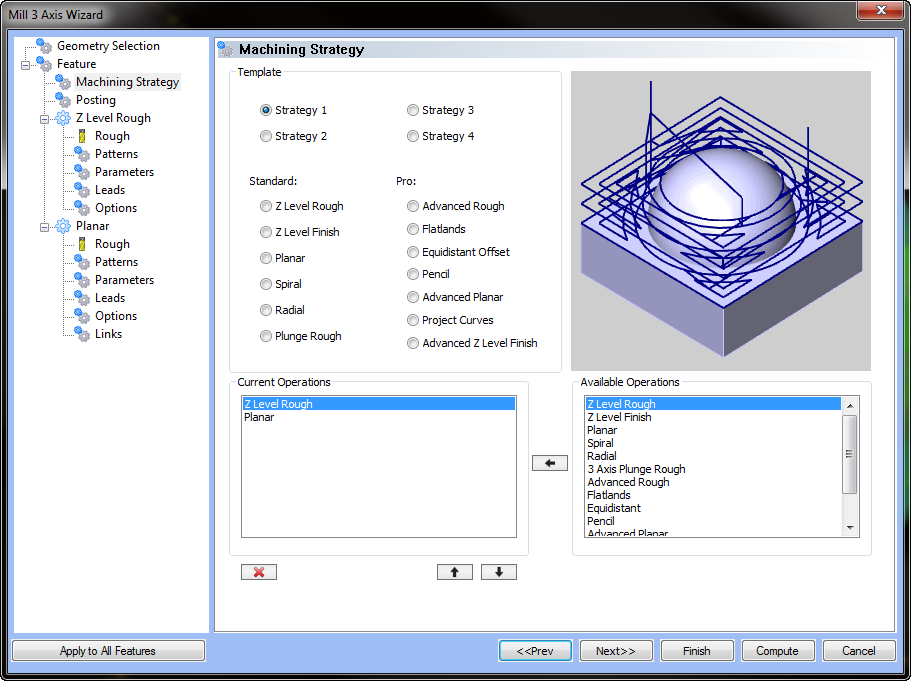Click the Patterns gear icon under Planar
The image size is (911, 681).
[x=80, y=262]
